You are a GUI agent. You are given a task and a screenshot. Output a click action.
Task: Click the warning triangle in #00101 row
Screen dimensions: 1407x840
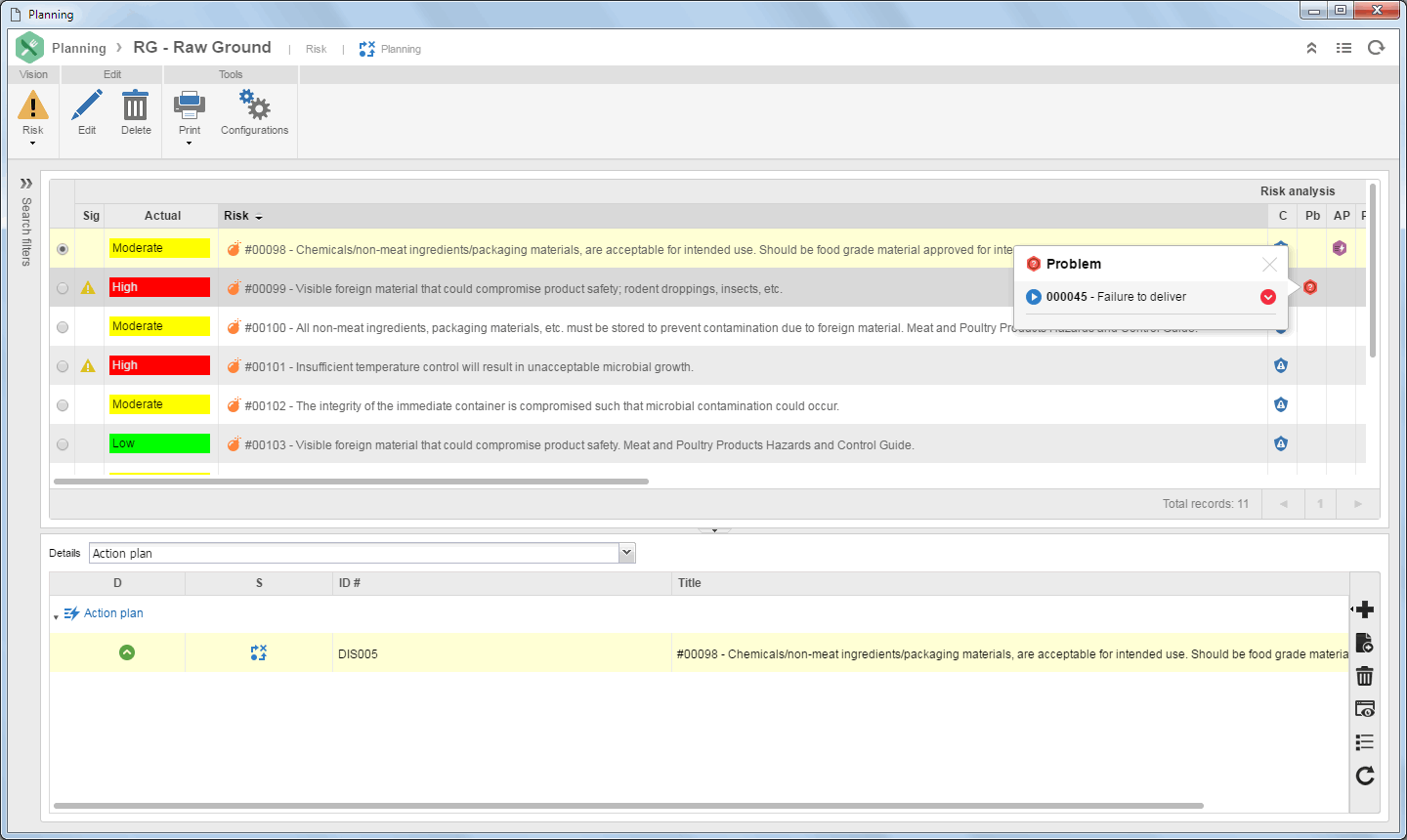point(88,366)
